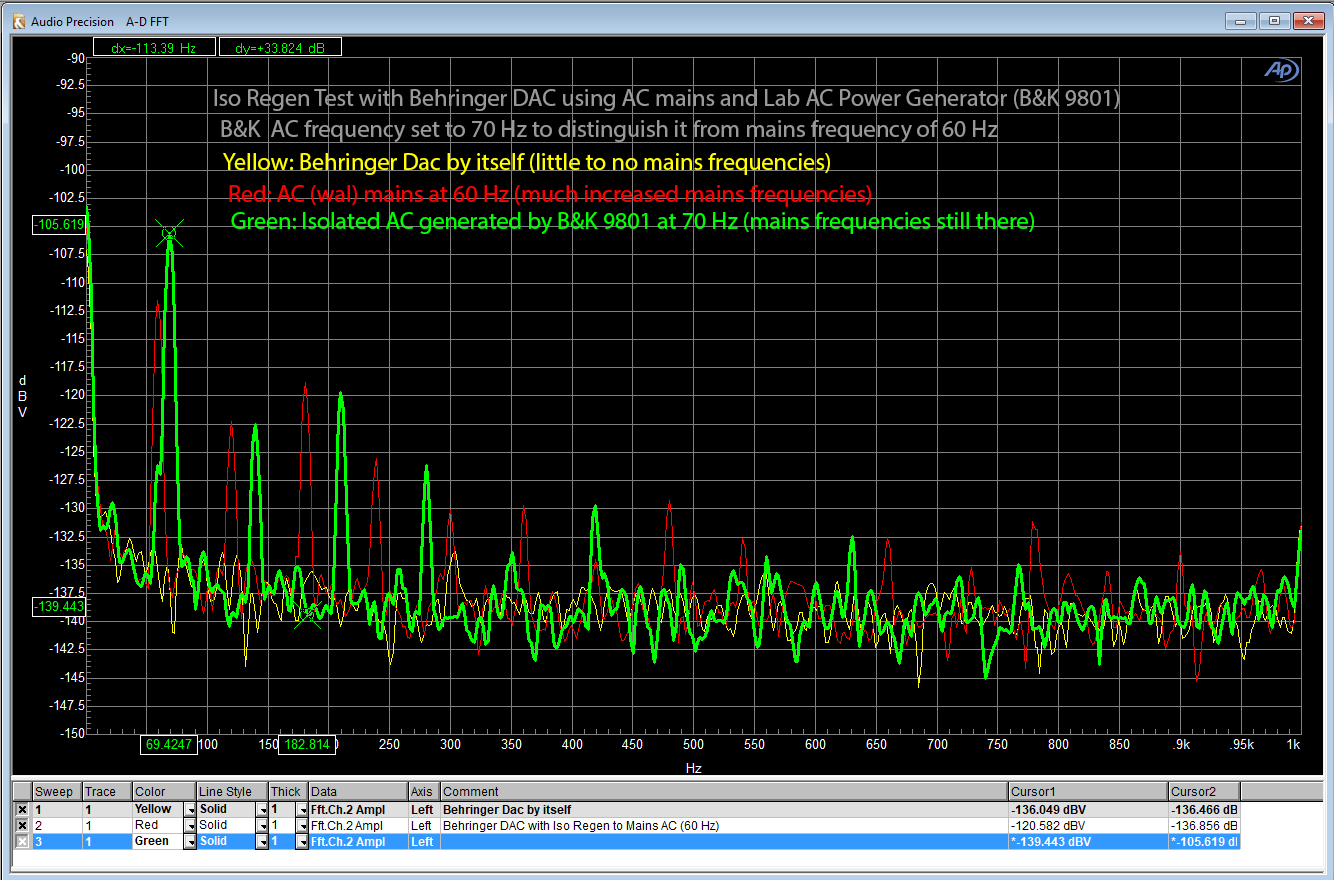This screenshot has height=880, width=1334.
Task: Open Color dropdown for the Red trace
Action: pos(190,825)
